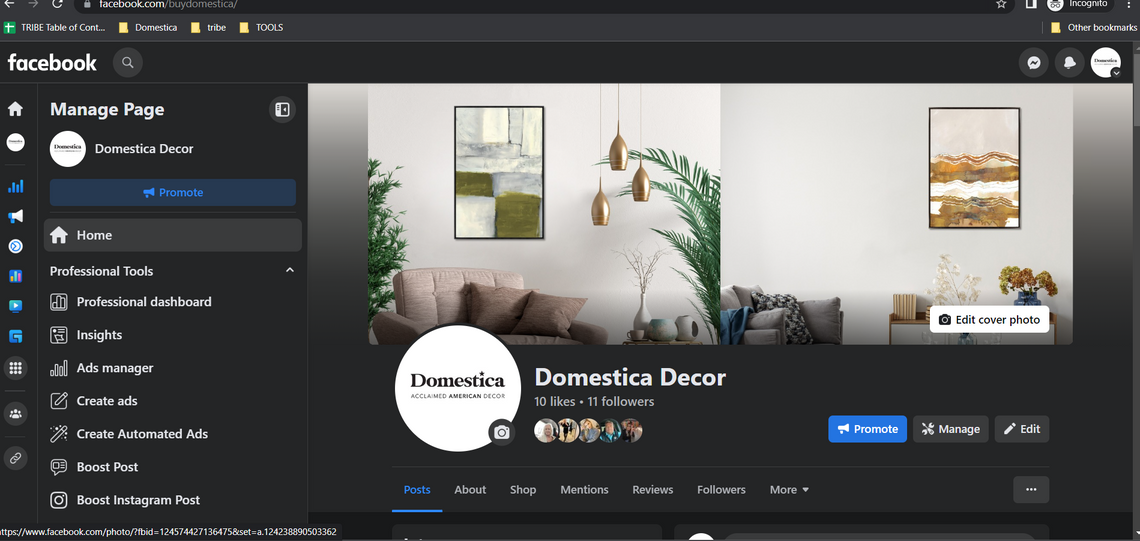This screenshot has width=1140, height=541.
Task: Open the account profile menu avatar
Action: pyautogui.click(x=1106, y=63)
